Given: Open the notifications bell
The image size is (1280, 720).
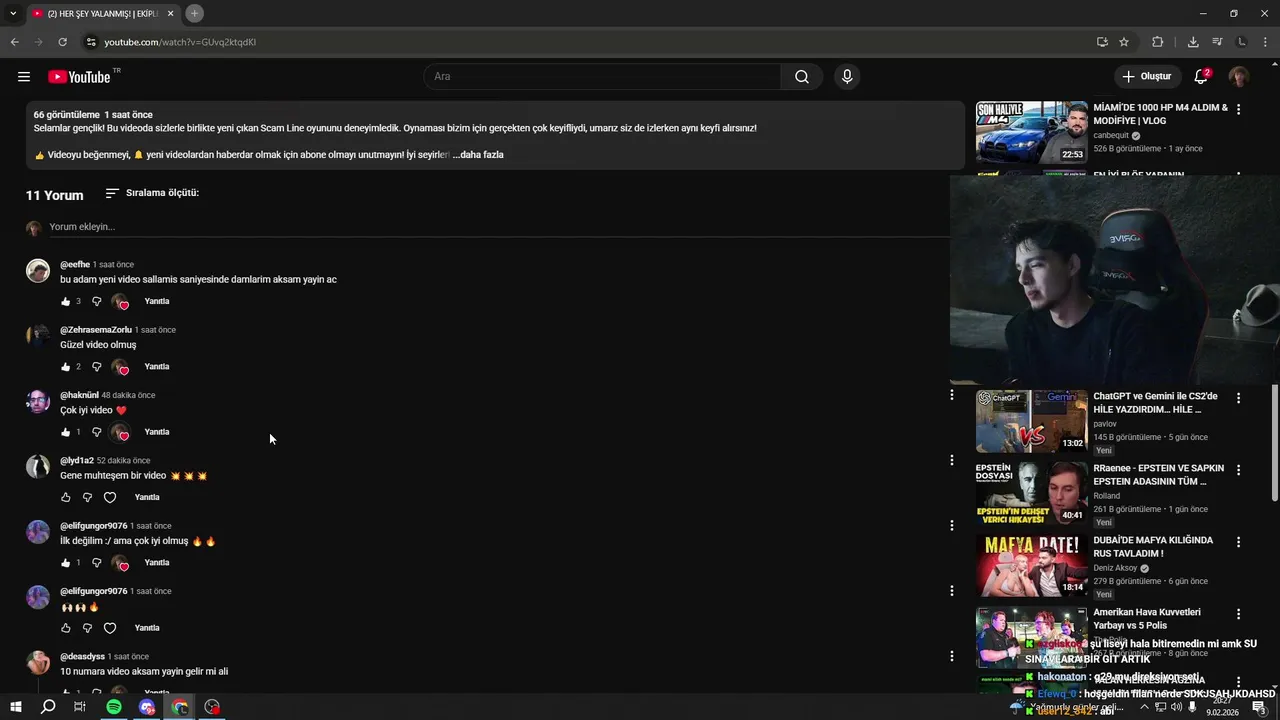Looking at the screenshot, I should click(1201, 77).
